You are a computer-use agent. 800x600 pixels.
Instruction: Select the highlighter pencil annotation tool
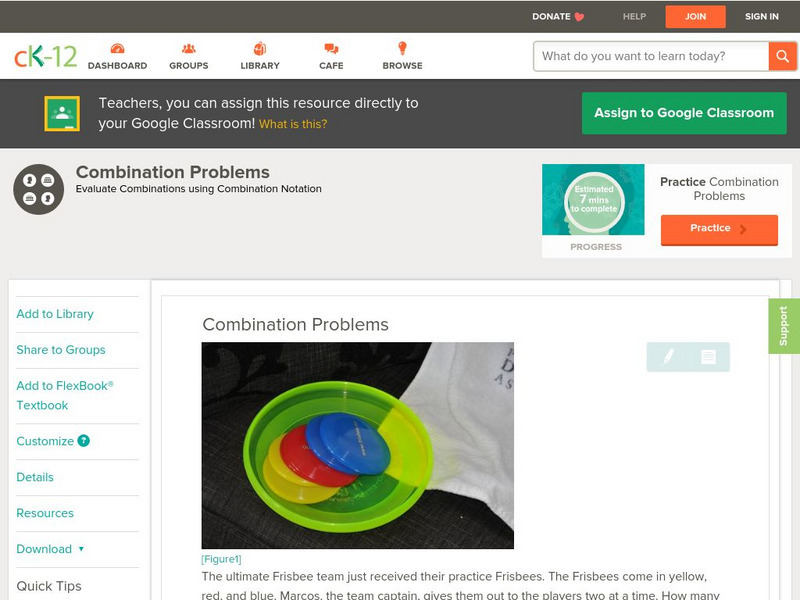[668, 356]
